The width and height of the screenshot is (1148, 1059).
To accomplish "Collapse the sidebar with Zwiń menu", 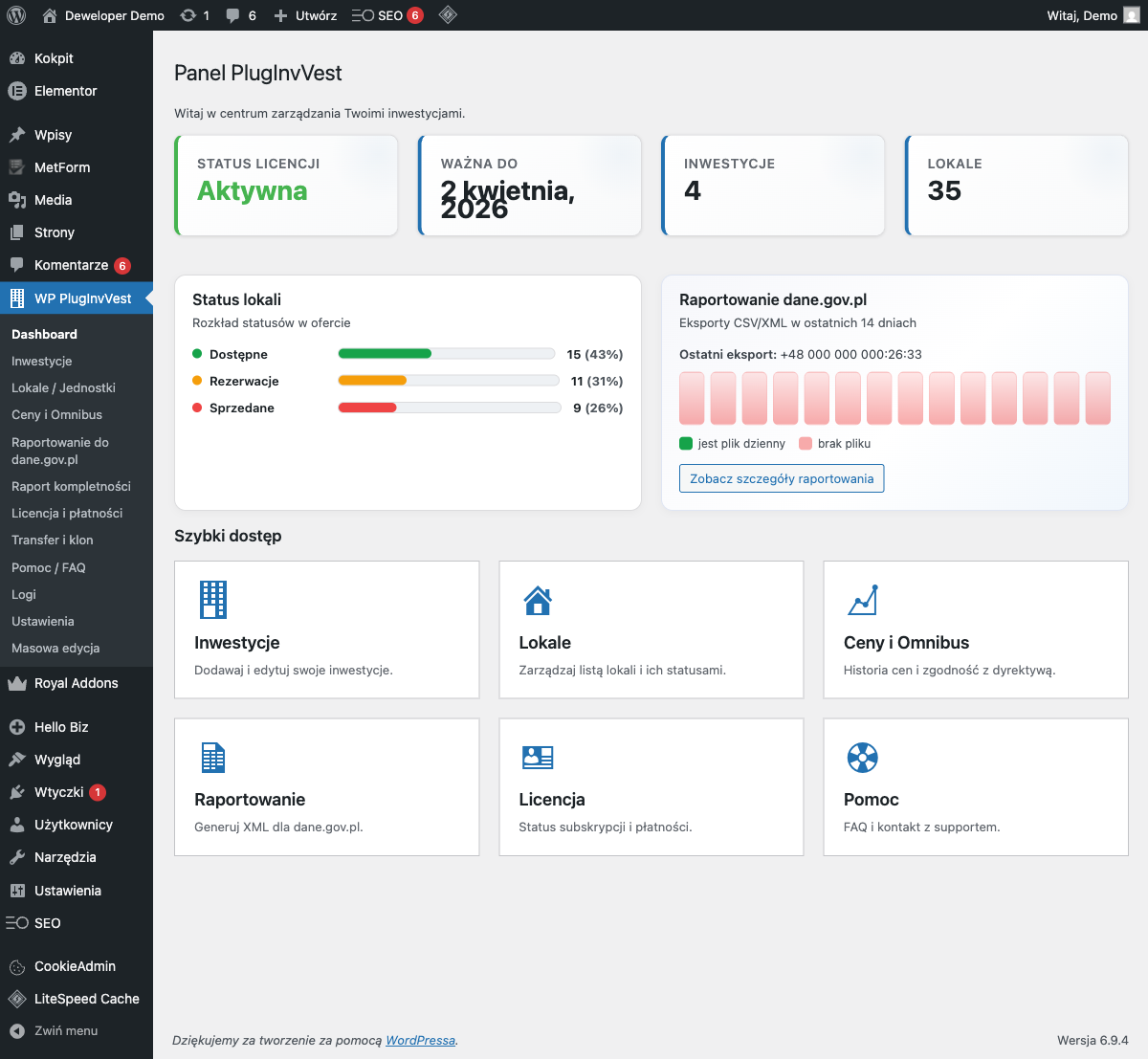I will (63, 1031).
